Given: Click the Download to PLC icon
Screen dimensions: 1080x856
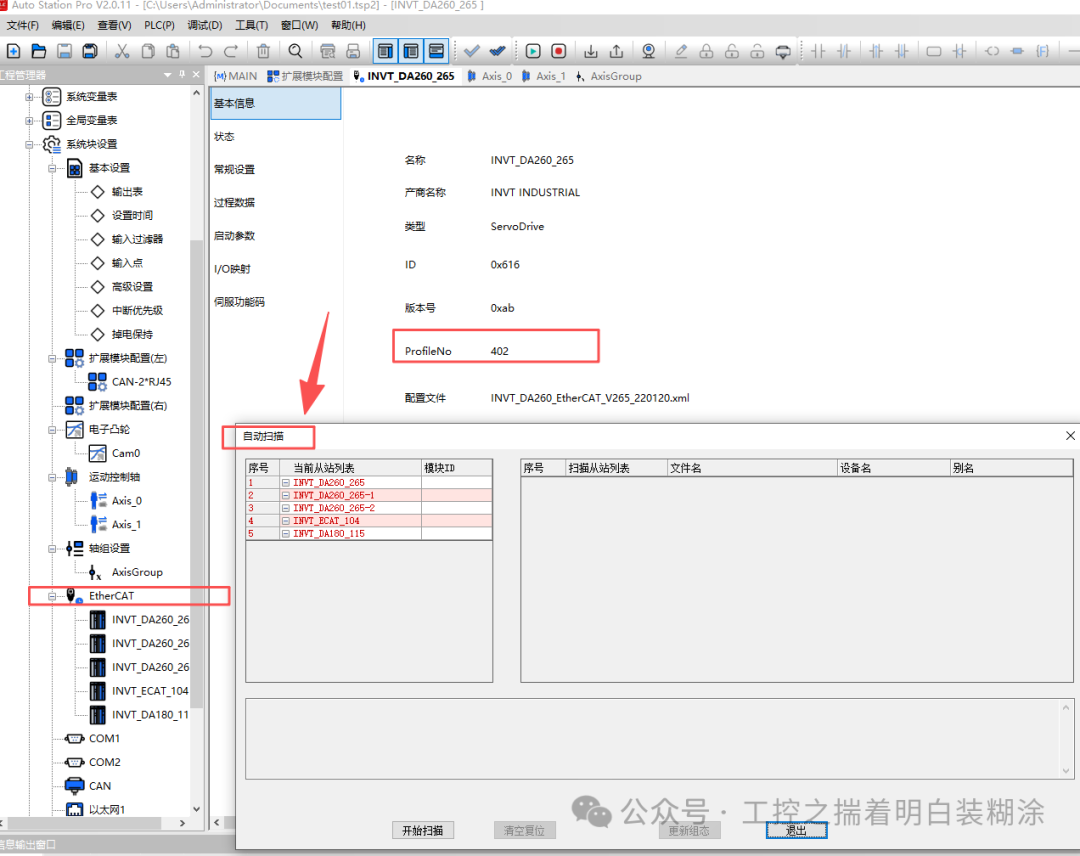Looking at the screenshot, I should point(591,51).
